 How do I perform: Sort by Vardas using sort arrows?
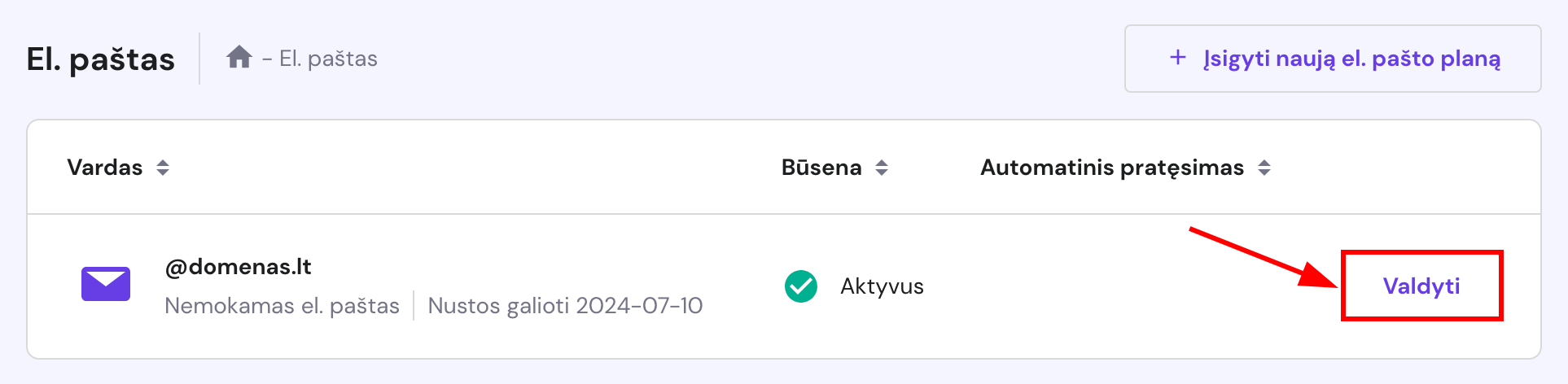click(x=163, y=168)
